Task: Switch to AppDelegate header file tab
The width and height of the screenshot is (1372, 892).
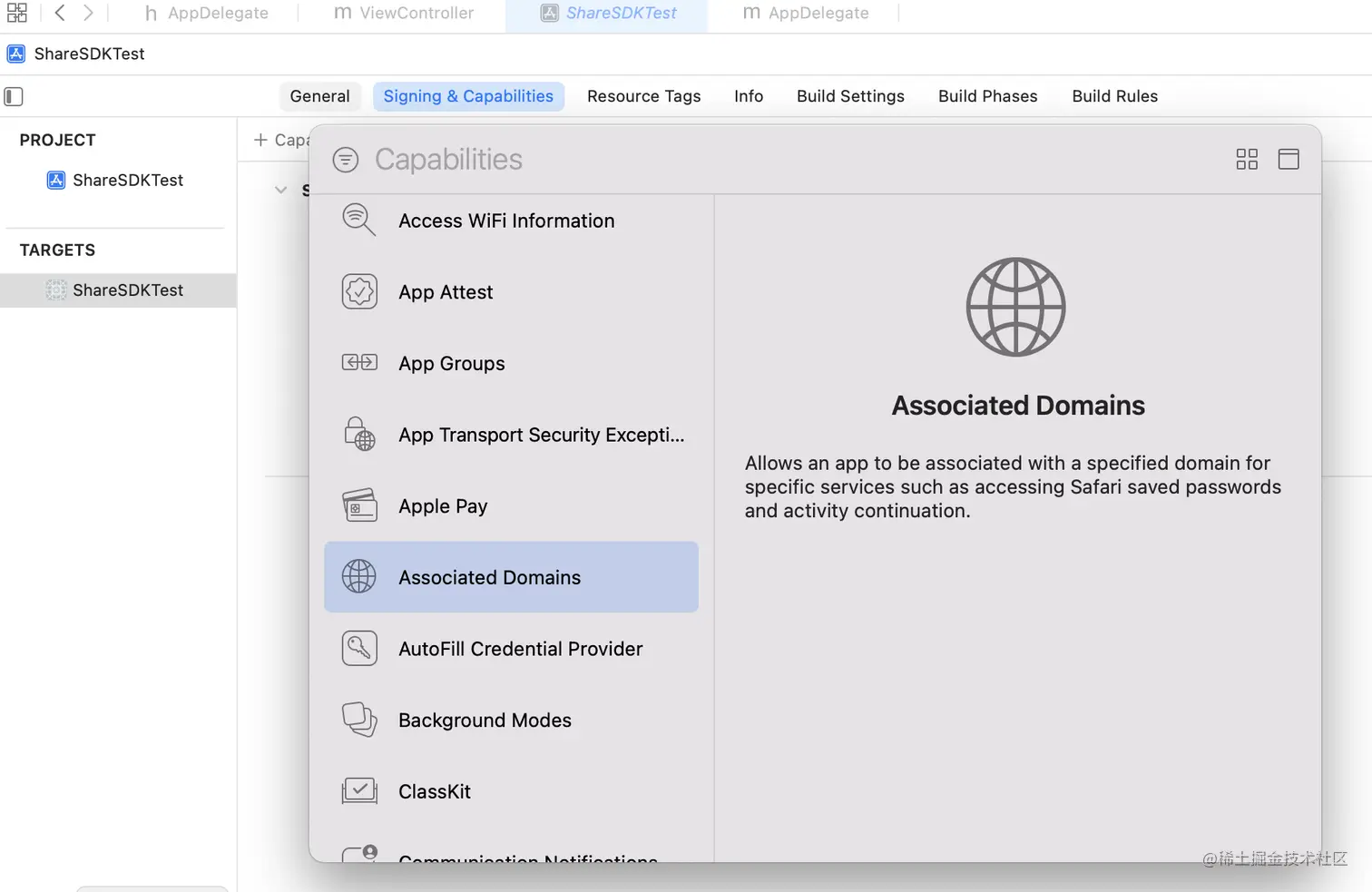Action: (207, 13)
